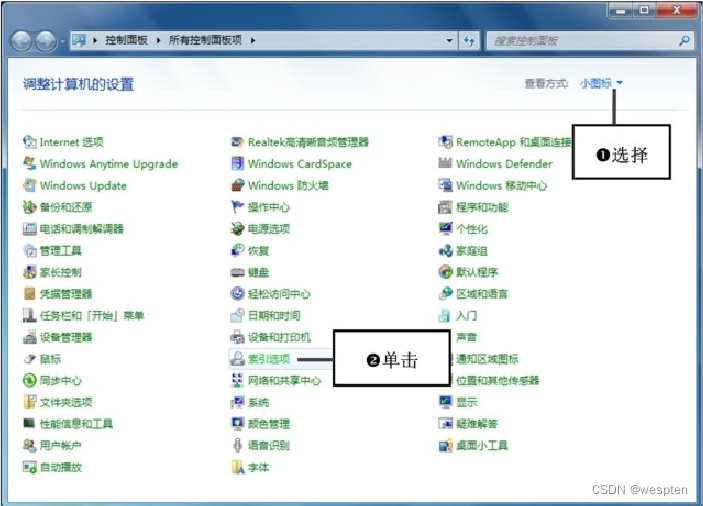Viewport: 703px width, 506px height.
Task: Open the Windows Defender icon
Action: (445, 164)
